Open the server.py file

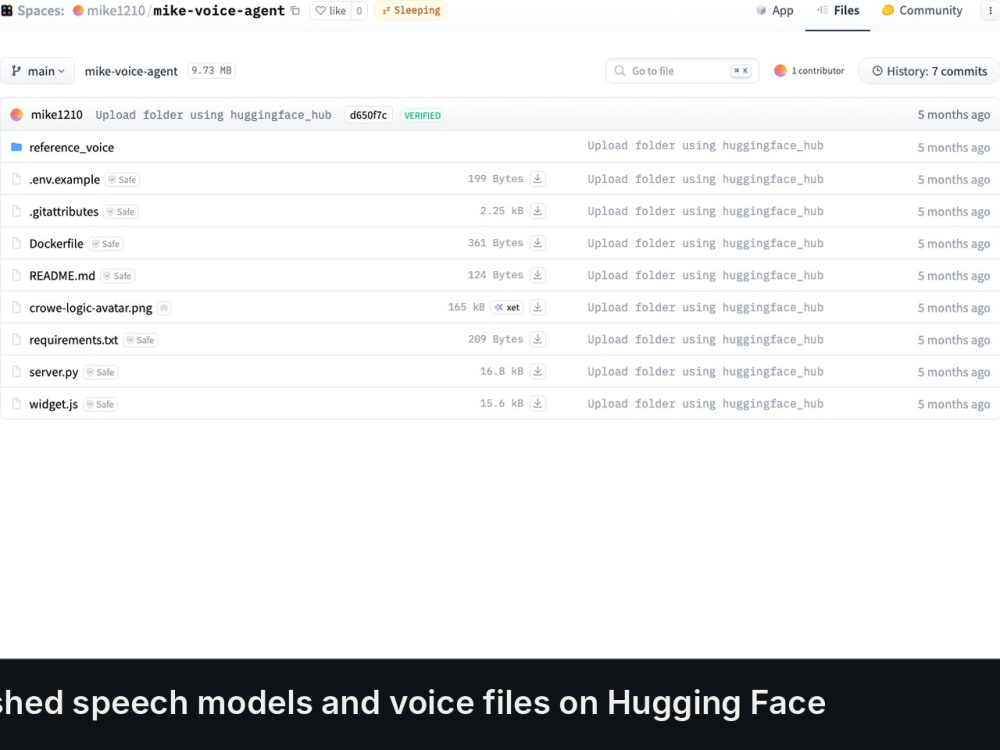[54, 372]
